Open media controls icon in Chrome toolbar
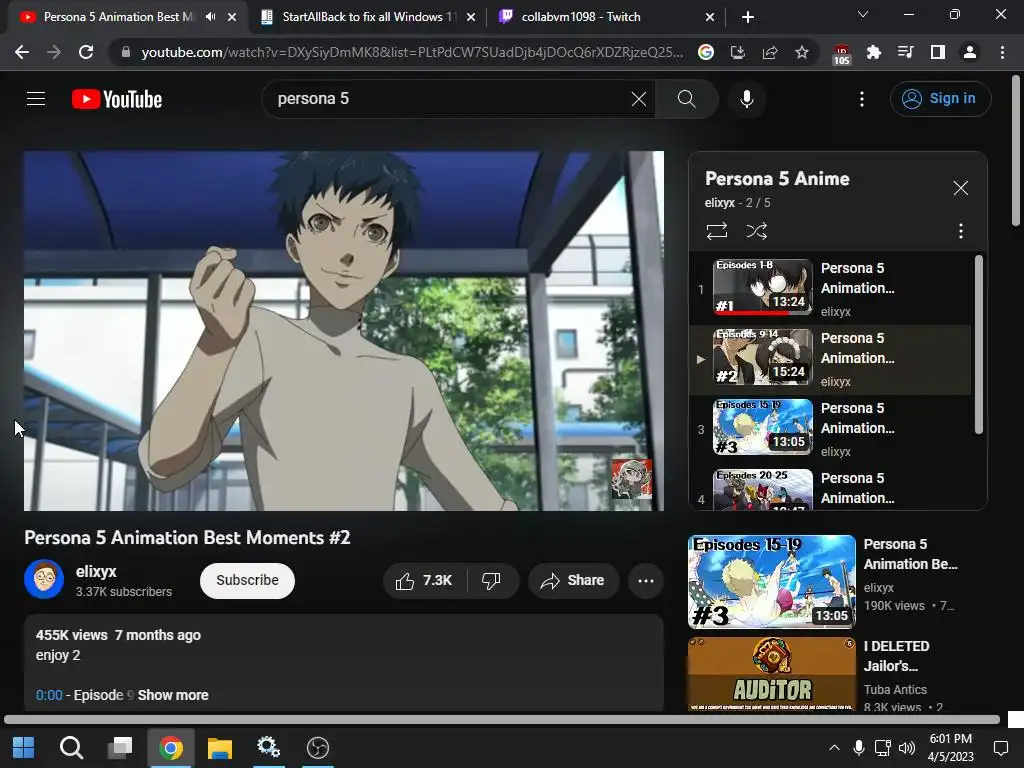The height and width of the screenshot is (768, 1024). pos(906,52)
